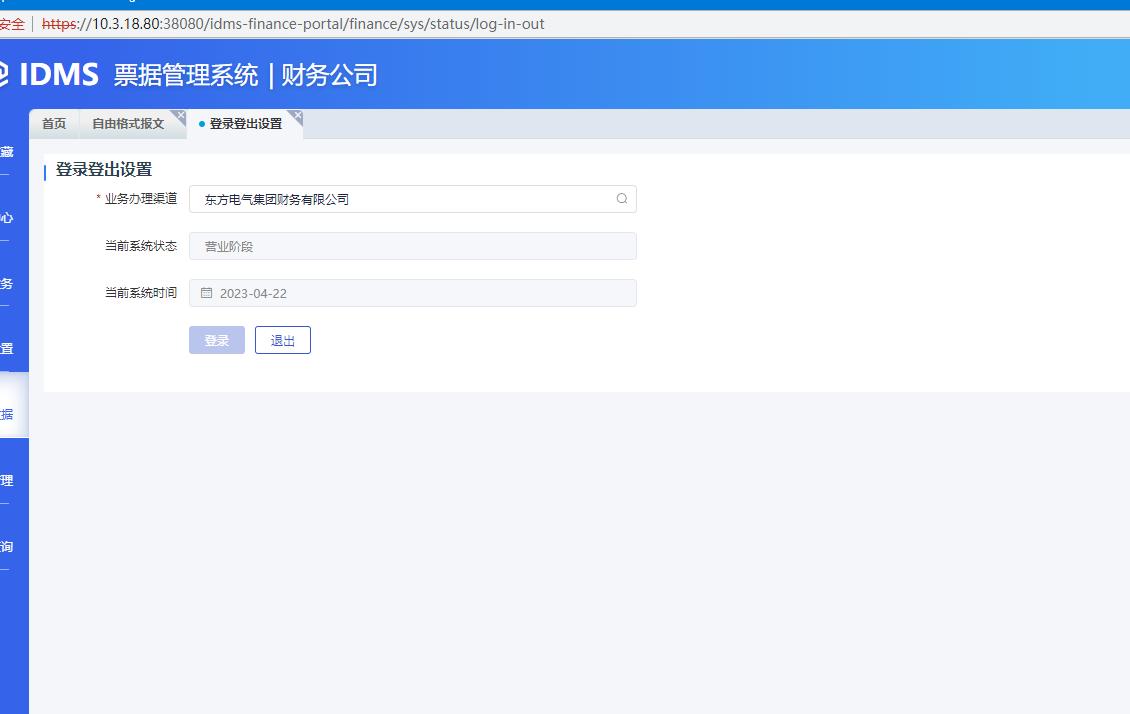
Task: Click the calendar icon beside 2023-04-22
Action: [x=207, y=293]
